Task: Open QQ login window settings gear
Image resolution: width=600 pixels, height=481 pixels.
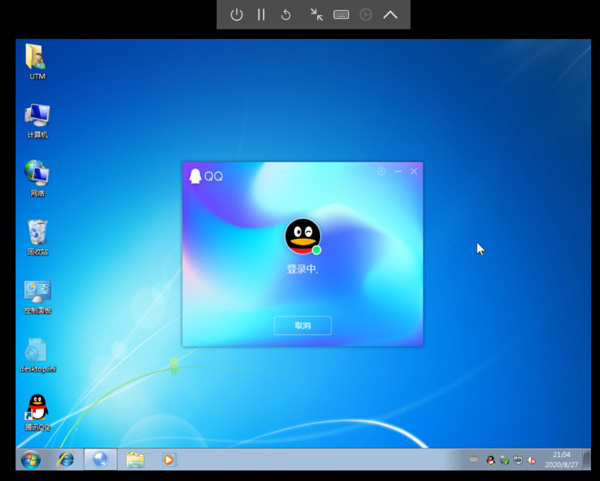Action: 381,171
